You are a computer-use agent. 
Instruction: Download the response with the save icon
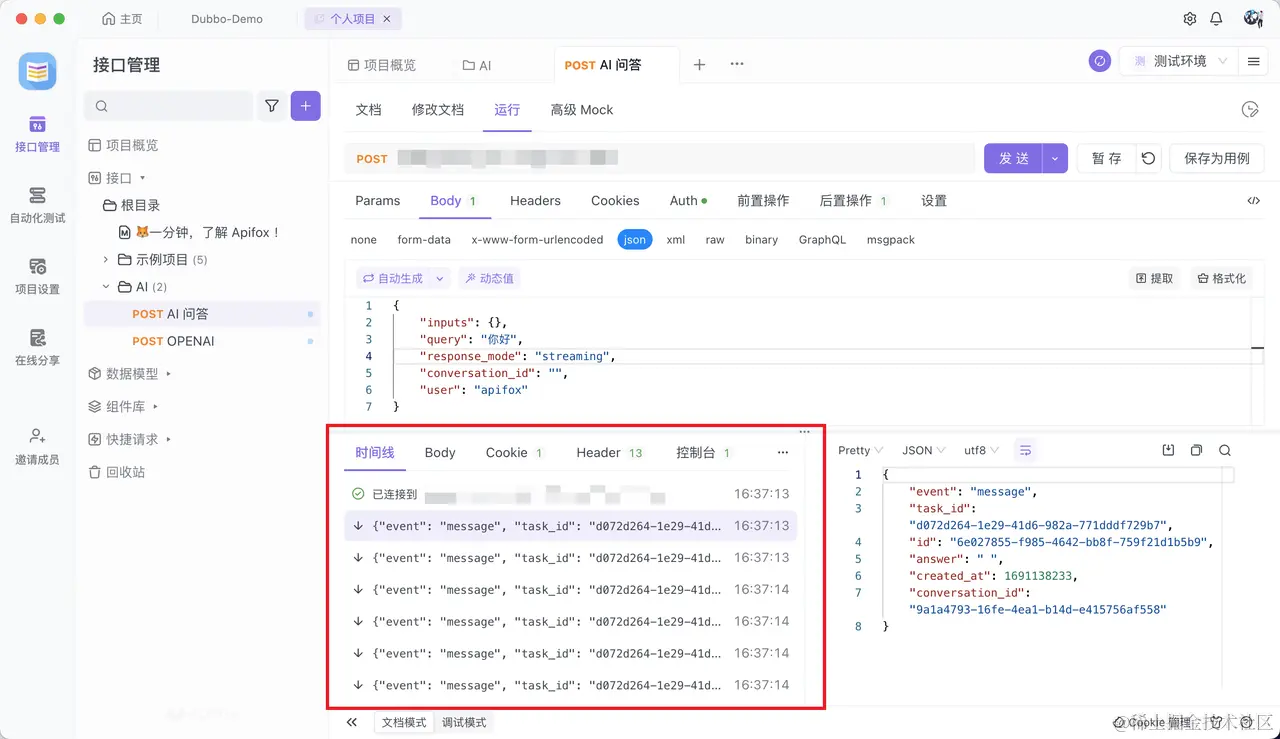(x=1168, y=451)
